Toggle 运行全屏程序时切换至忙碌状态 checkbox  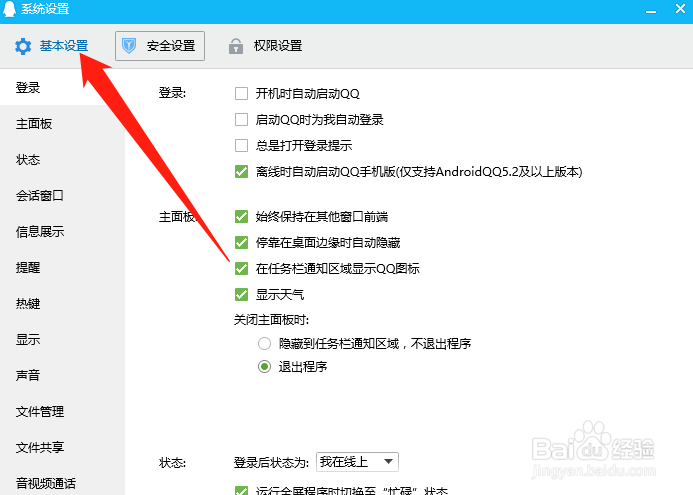[241, 491]
